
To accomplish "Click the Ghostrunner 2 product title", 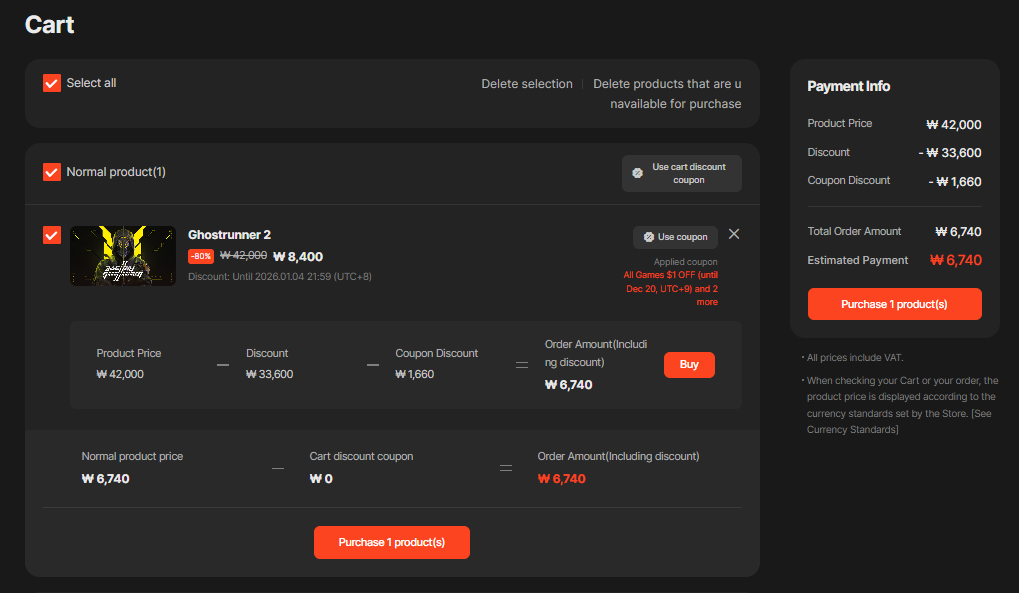I will (229, 235).
